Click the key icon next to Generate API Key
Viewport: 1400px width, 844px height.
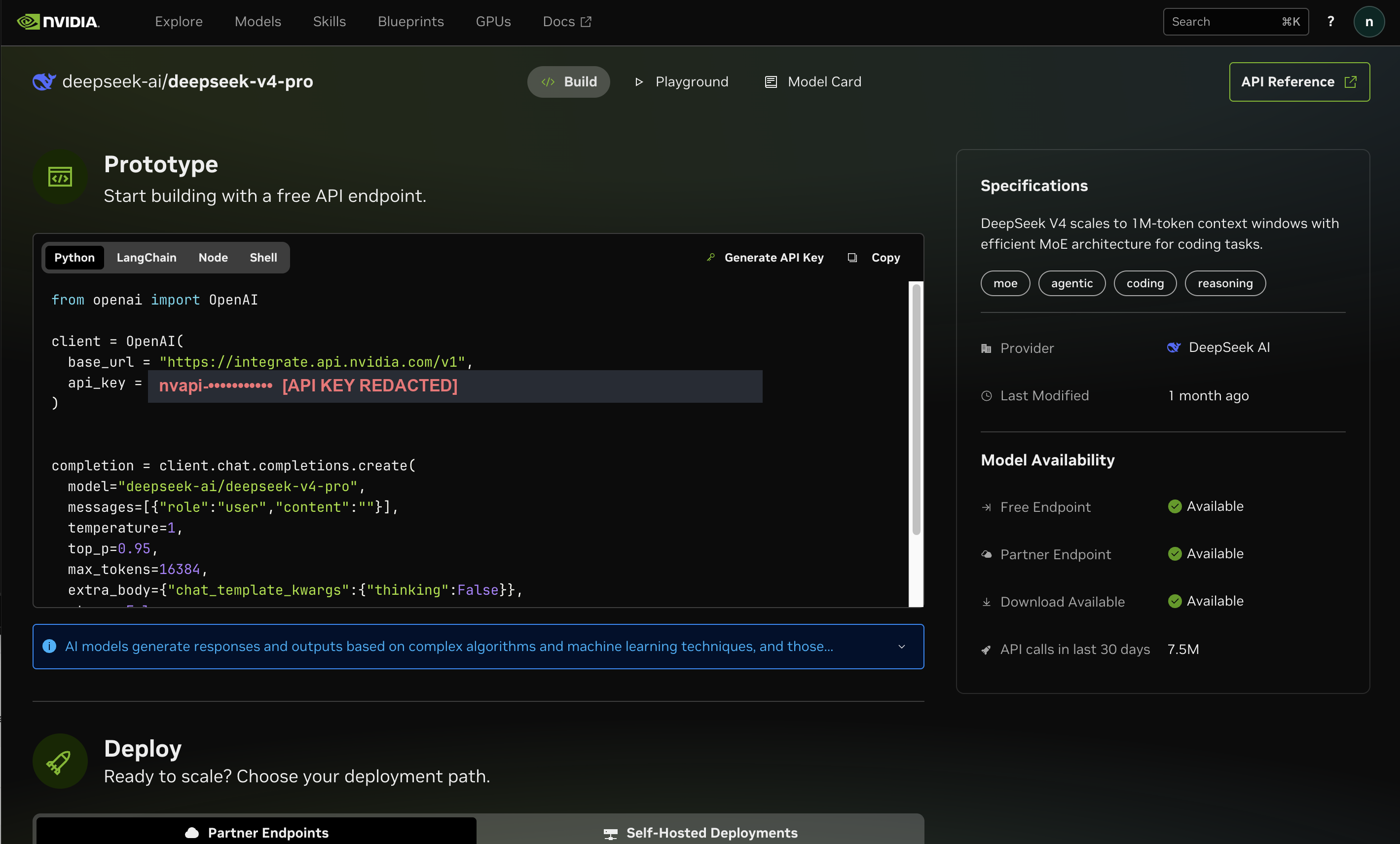(710, 258)
